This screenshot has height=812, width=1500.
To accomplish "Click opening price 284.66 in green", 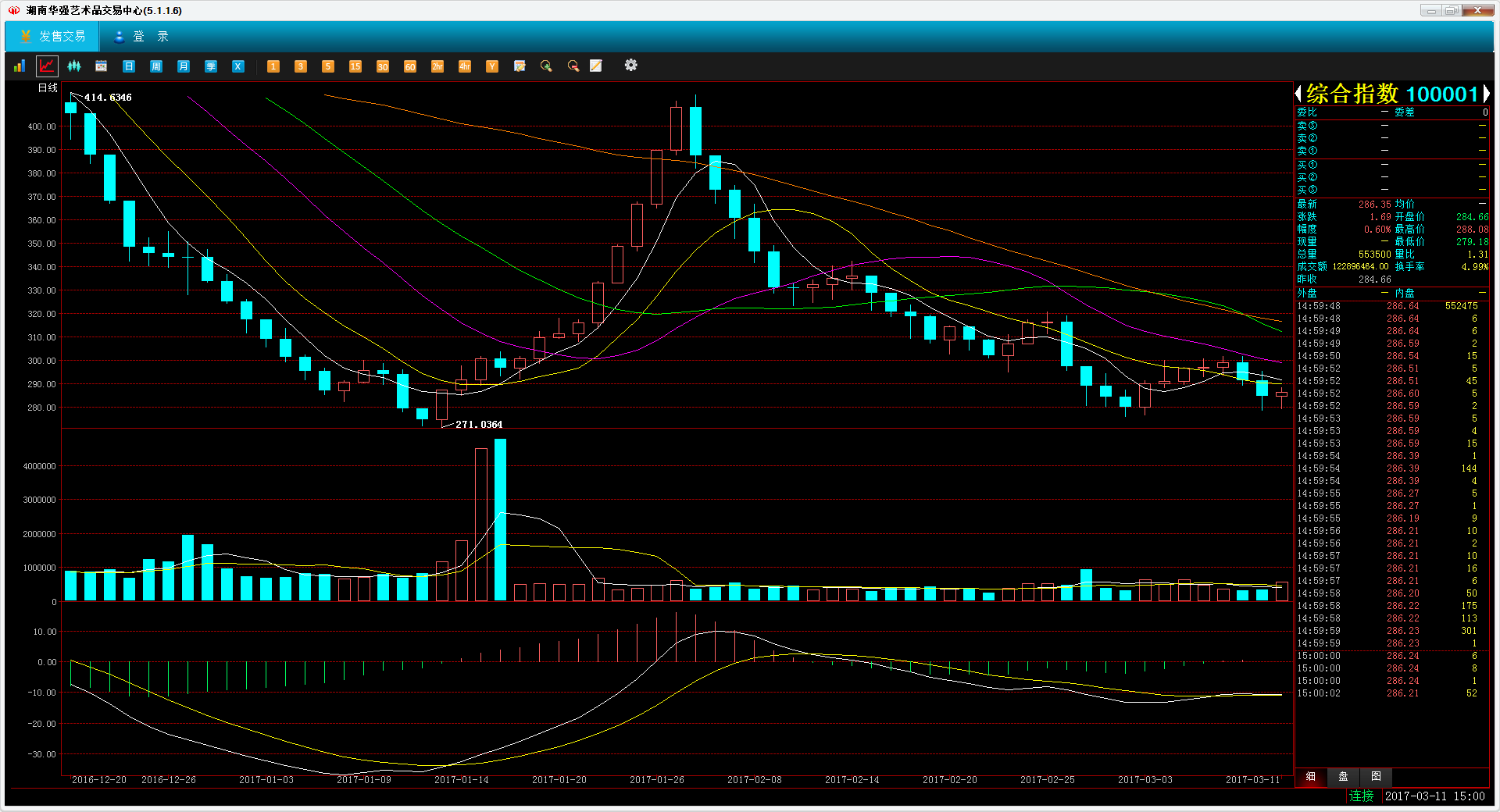I will click(1472, 217).
